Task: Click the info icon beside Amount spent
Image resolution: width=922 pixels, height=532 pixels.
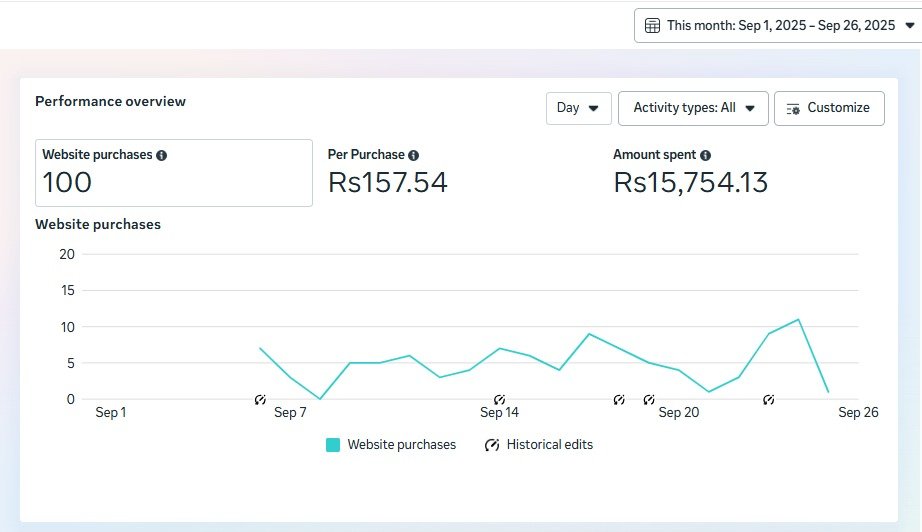Action: tap(706, 155)
